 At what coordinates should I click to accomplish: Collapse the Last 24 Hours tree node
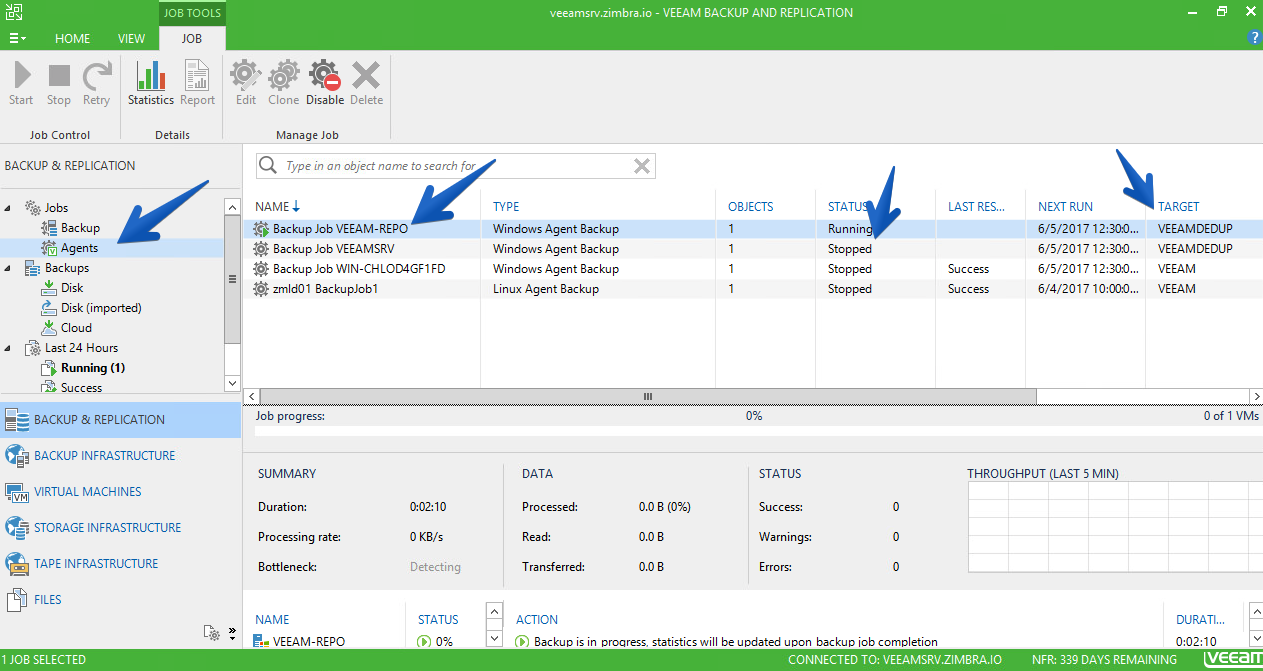coord(9,348)
